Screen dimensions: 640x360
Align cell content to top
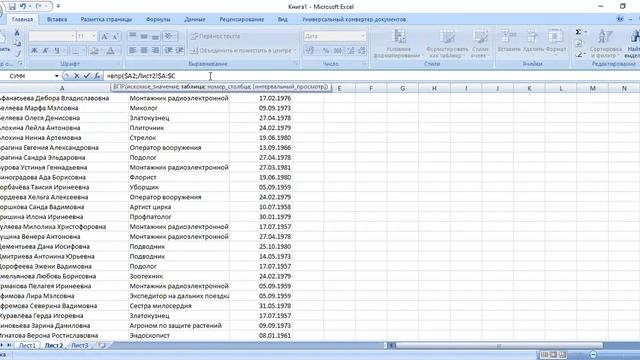133,36
